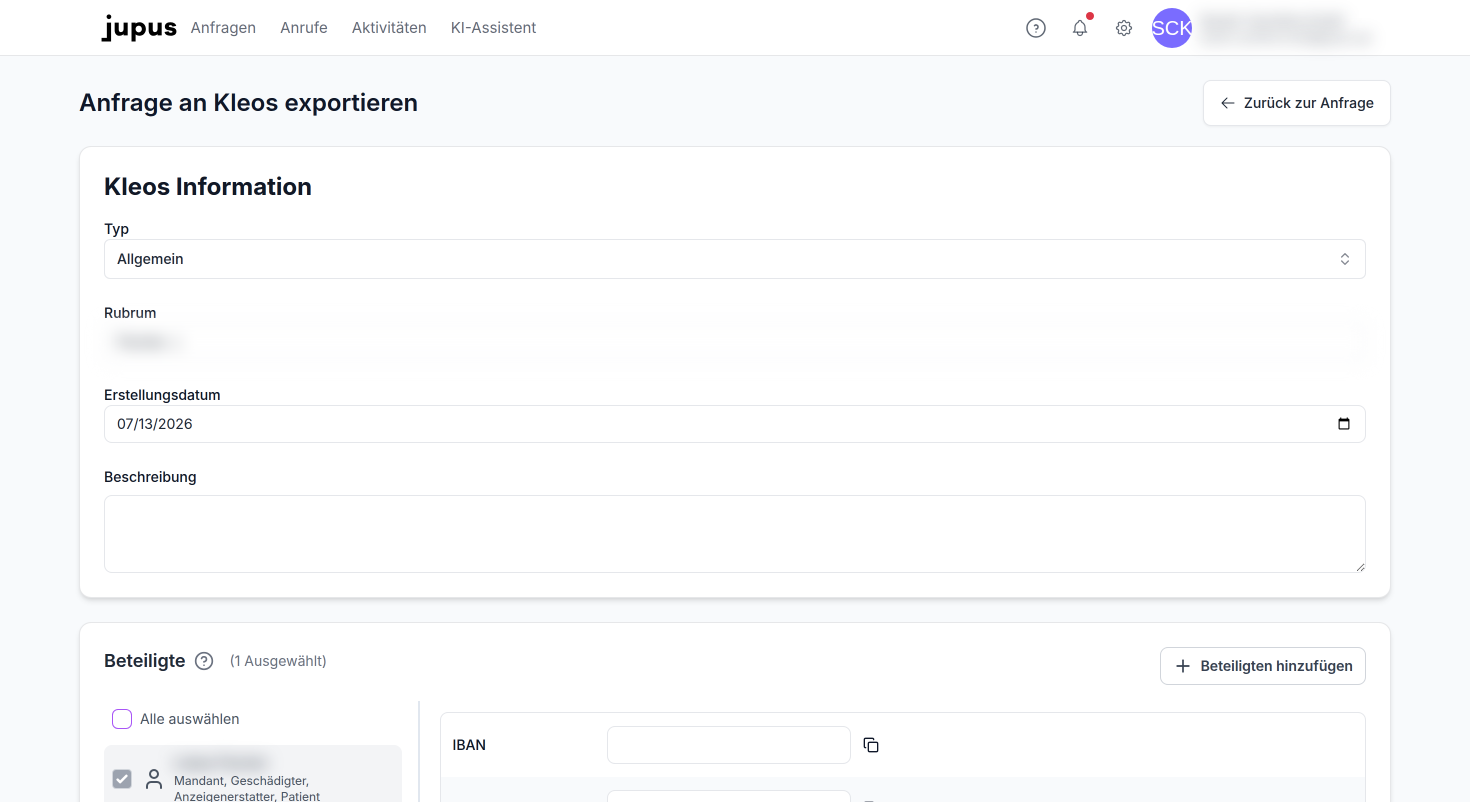Click into the Beschreibung text area
Image resolution: width=1470 pixels, height=802 pixels.
point(735,534)
